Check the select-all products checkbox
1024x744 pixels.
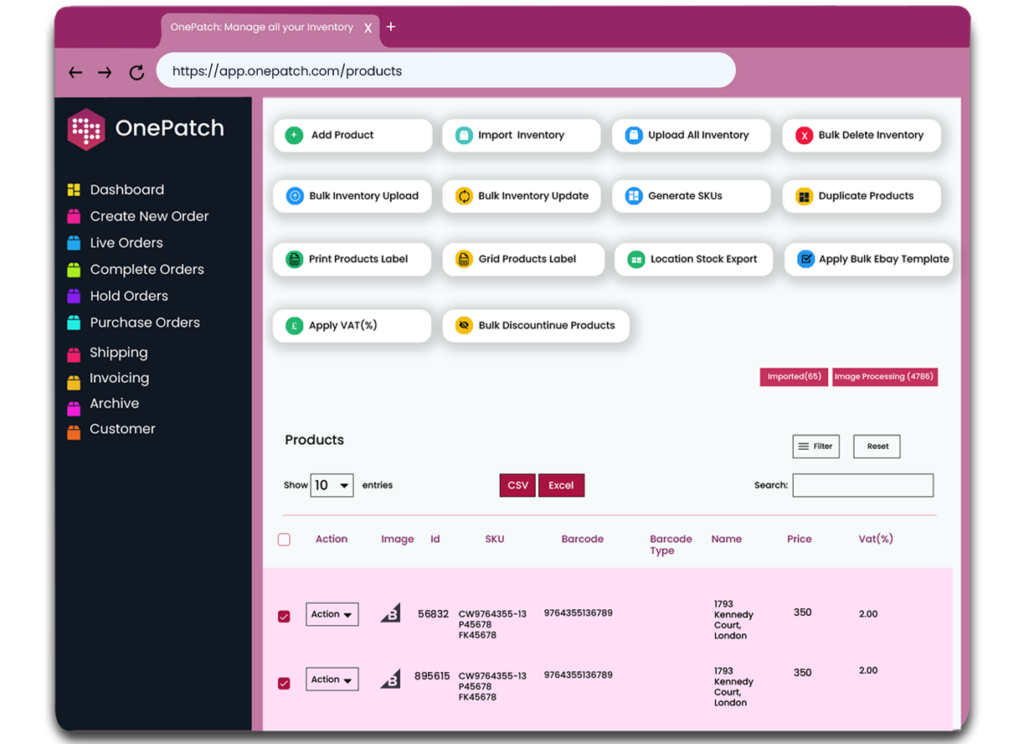(284, 538)
